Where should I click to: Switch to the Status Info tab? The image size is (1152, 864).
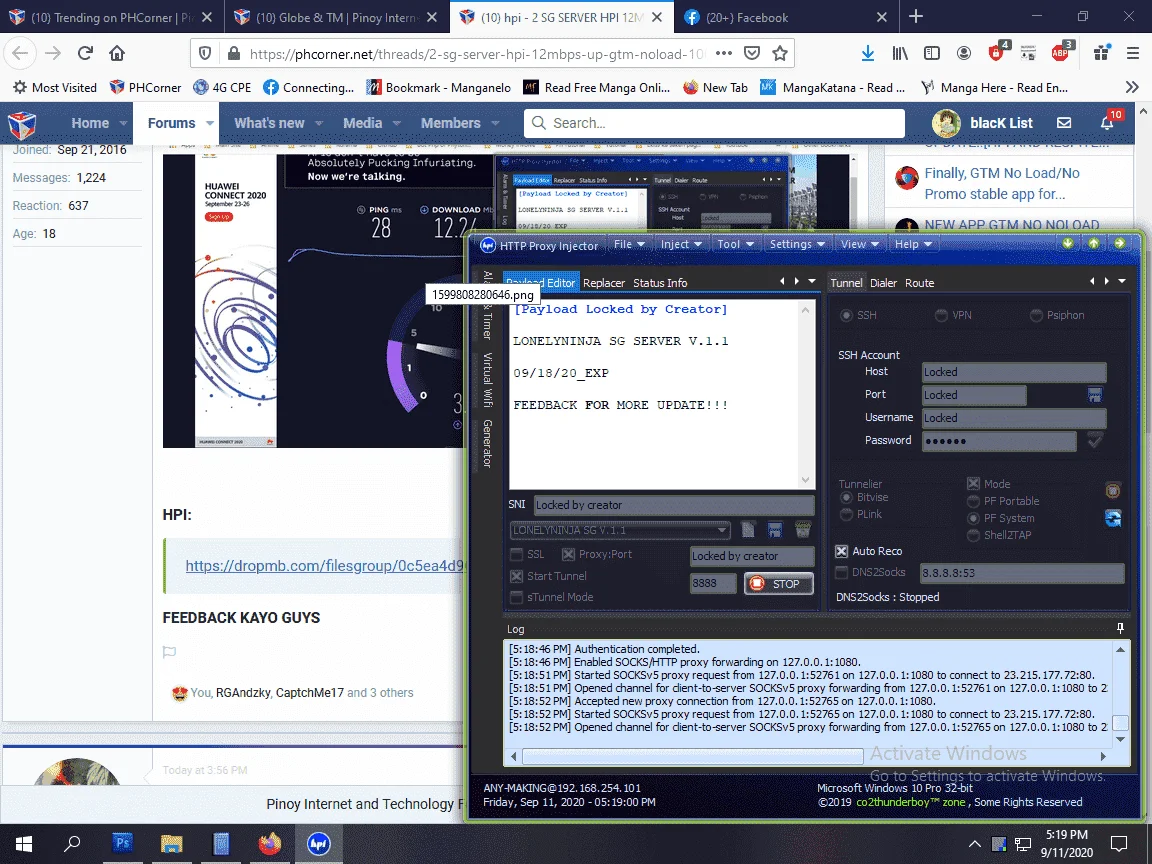point(660,283)
